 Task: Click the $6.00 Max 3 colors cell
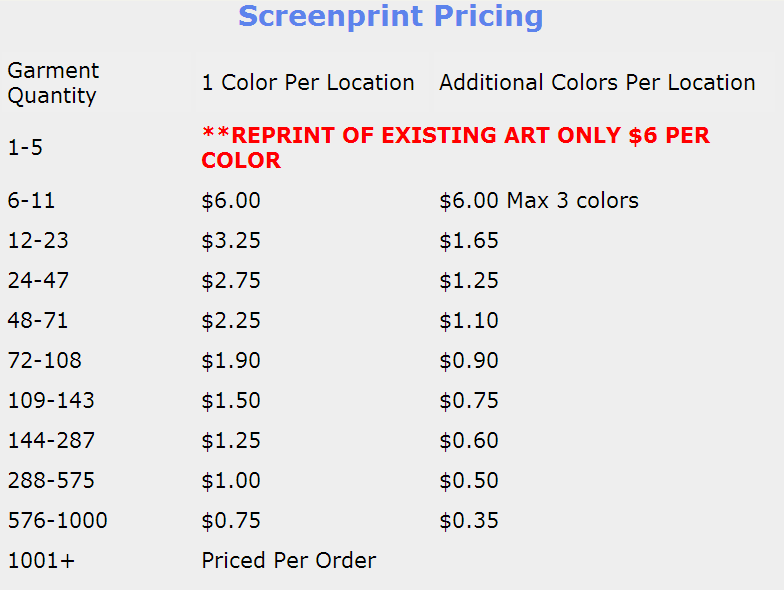[538, 201]
